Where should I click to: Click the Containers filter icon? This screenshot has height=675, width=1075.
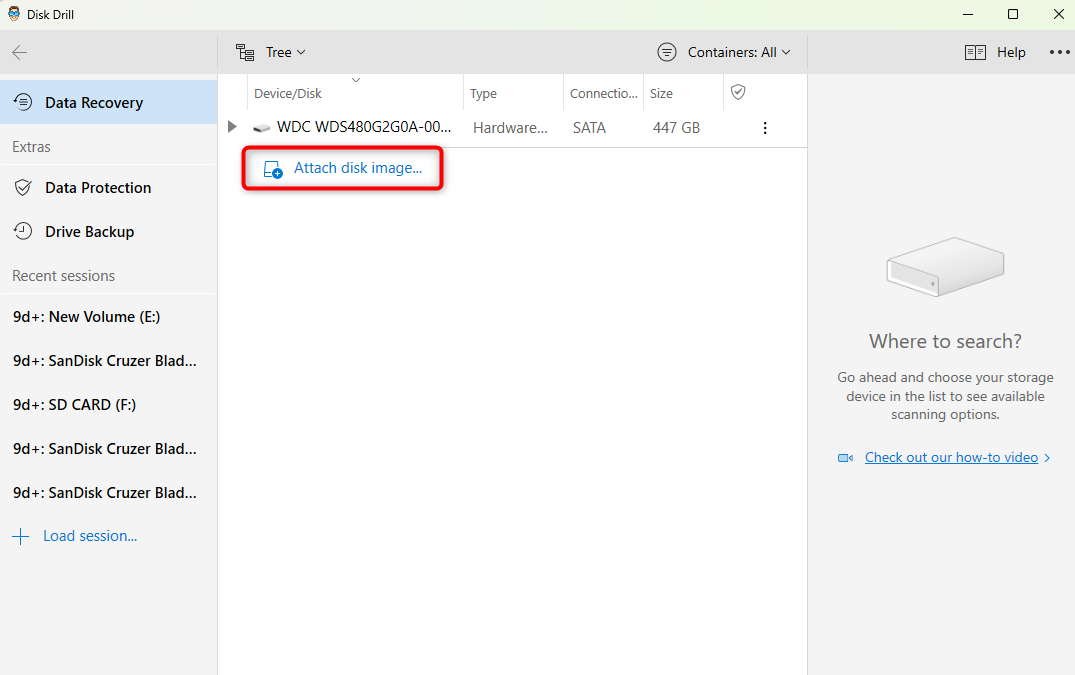(x=667, y=52)
